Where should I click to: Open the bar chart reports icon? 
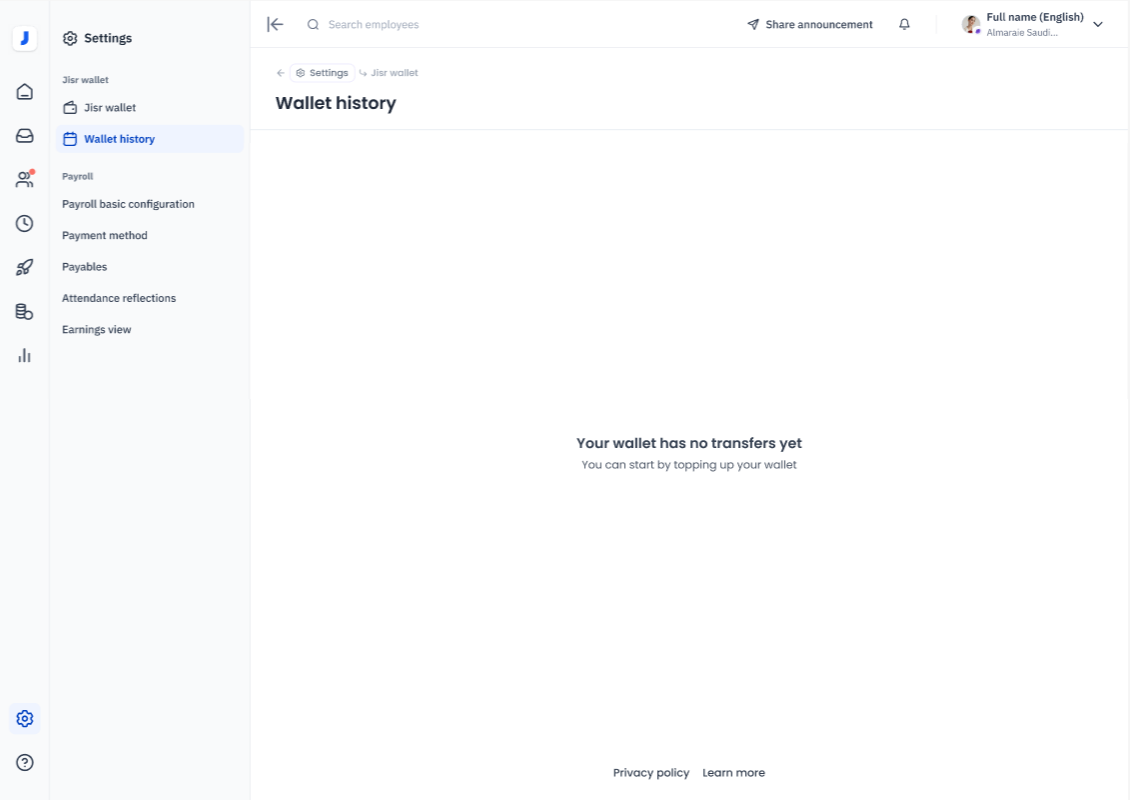25,355
